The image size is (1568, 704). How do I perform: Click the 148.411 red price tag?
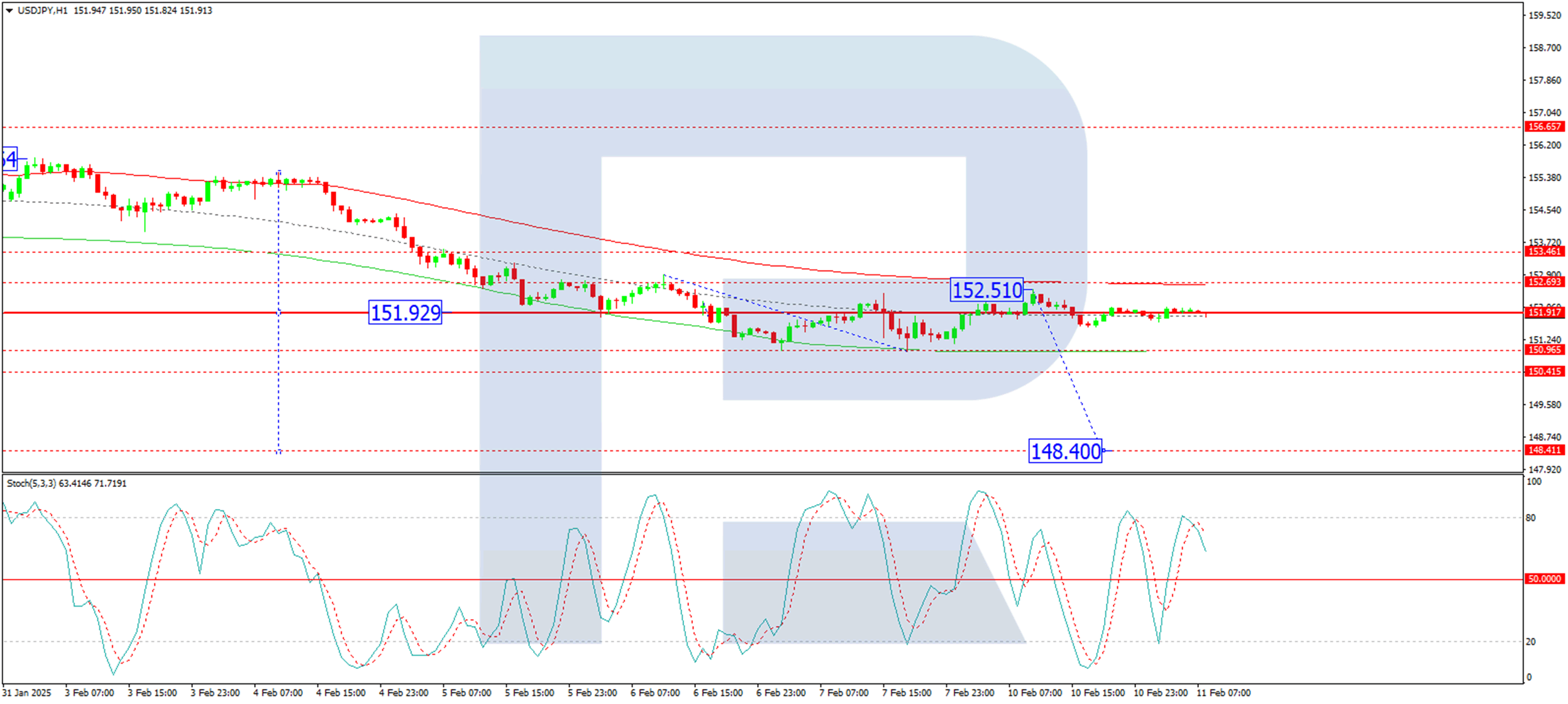pyautogui.click(x=1544, y=450)
